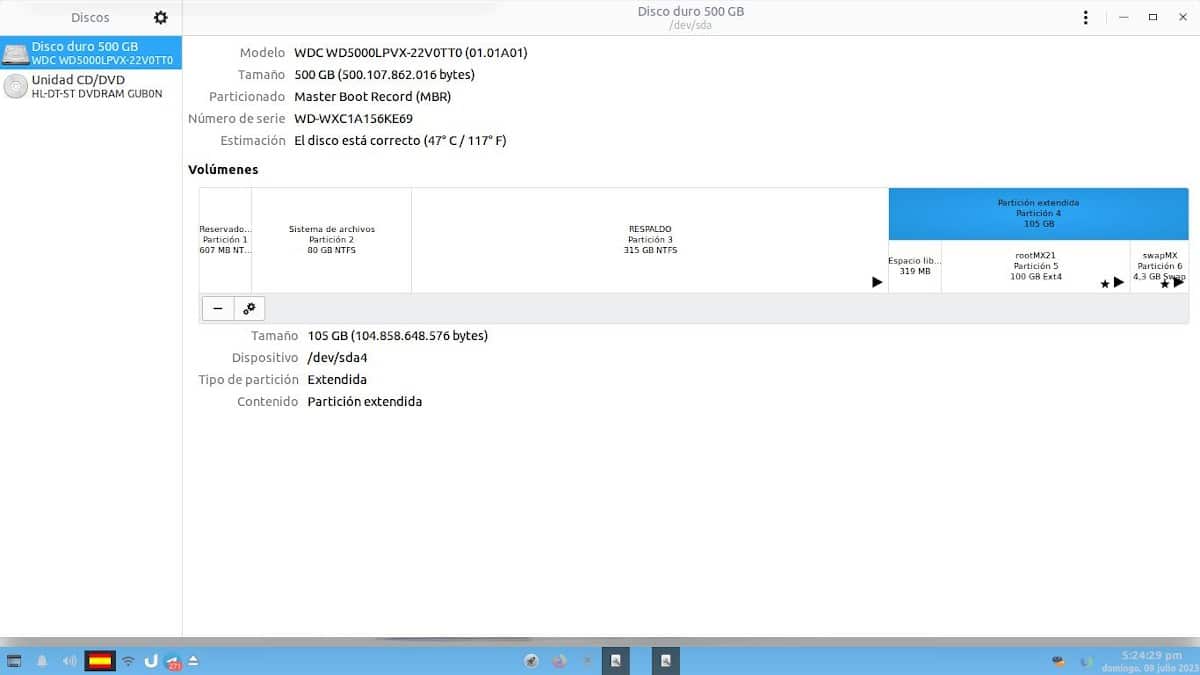Select swapMX Partición 6 volume block

point(1160,266)
